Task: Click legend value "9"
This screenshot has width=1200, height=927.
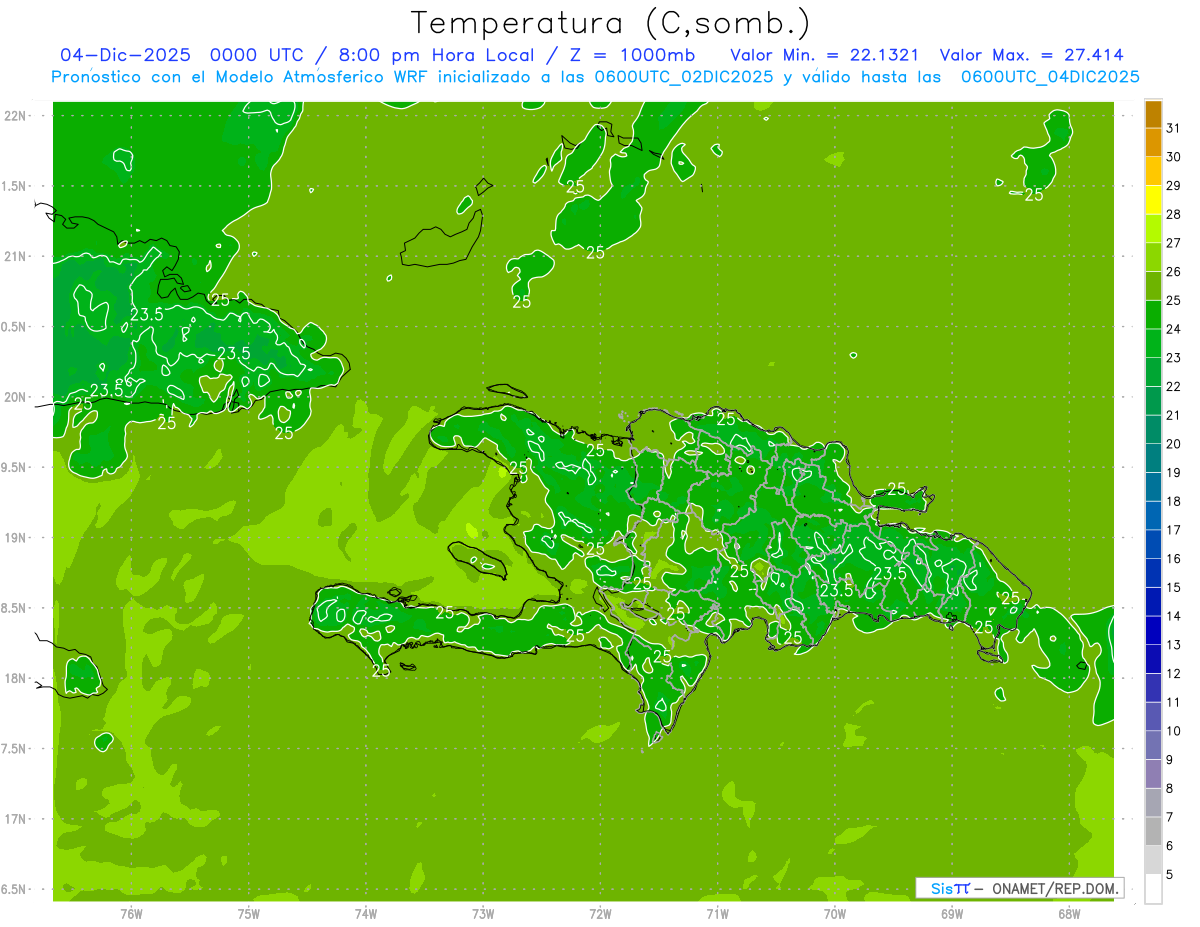Action: point(1170,760)
